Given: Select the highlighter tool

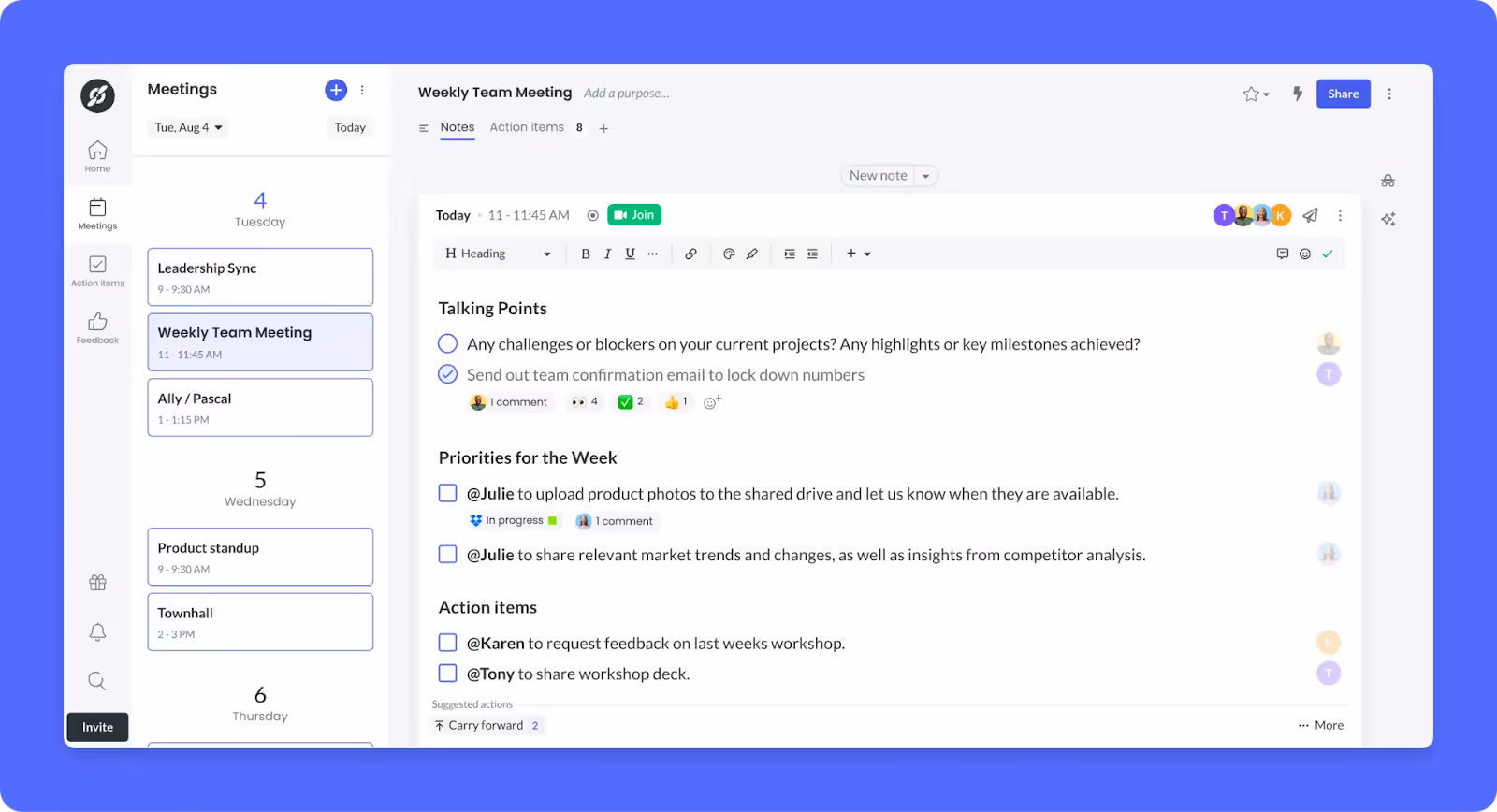Looking at the screenshot, I should [751, 254].
